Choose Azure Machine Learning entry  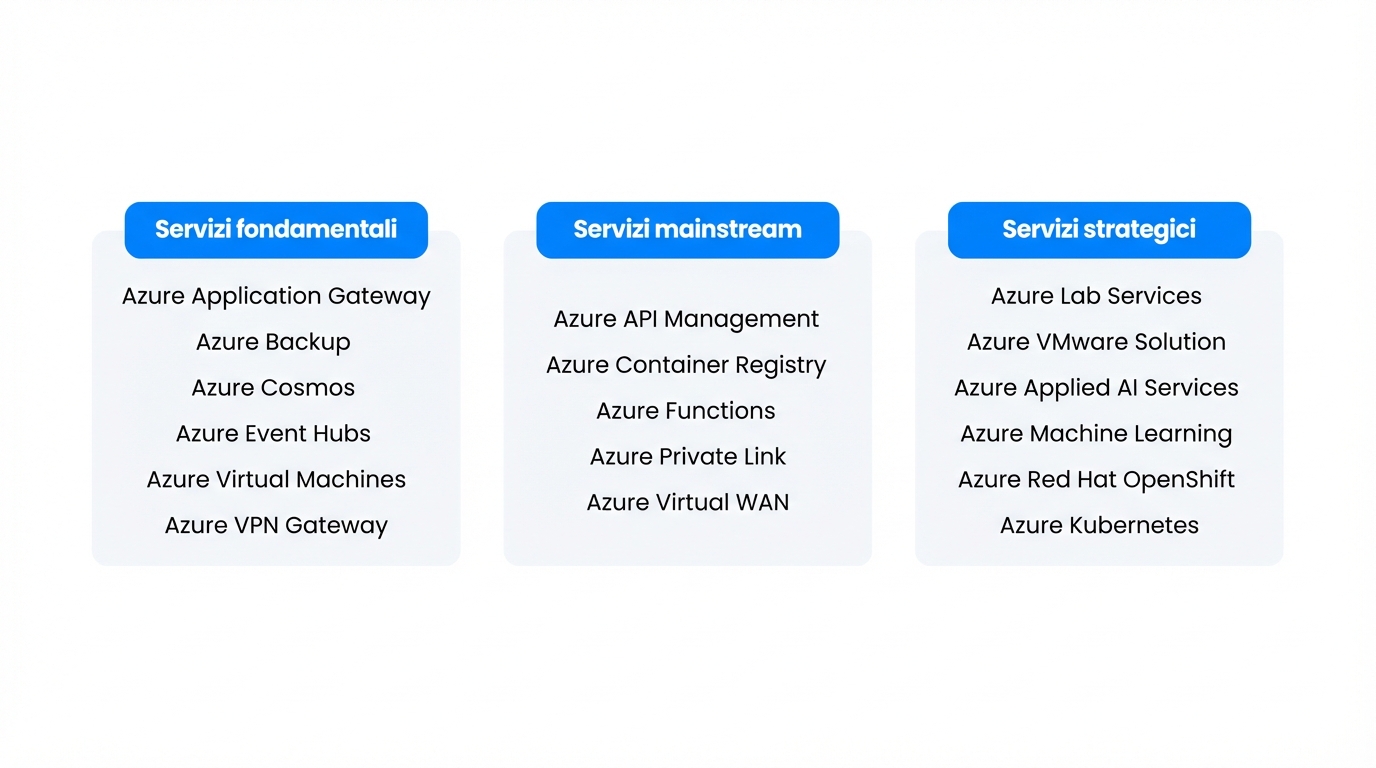coord(1096,434)
